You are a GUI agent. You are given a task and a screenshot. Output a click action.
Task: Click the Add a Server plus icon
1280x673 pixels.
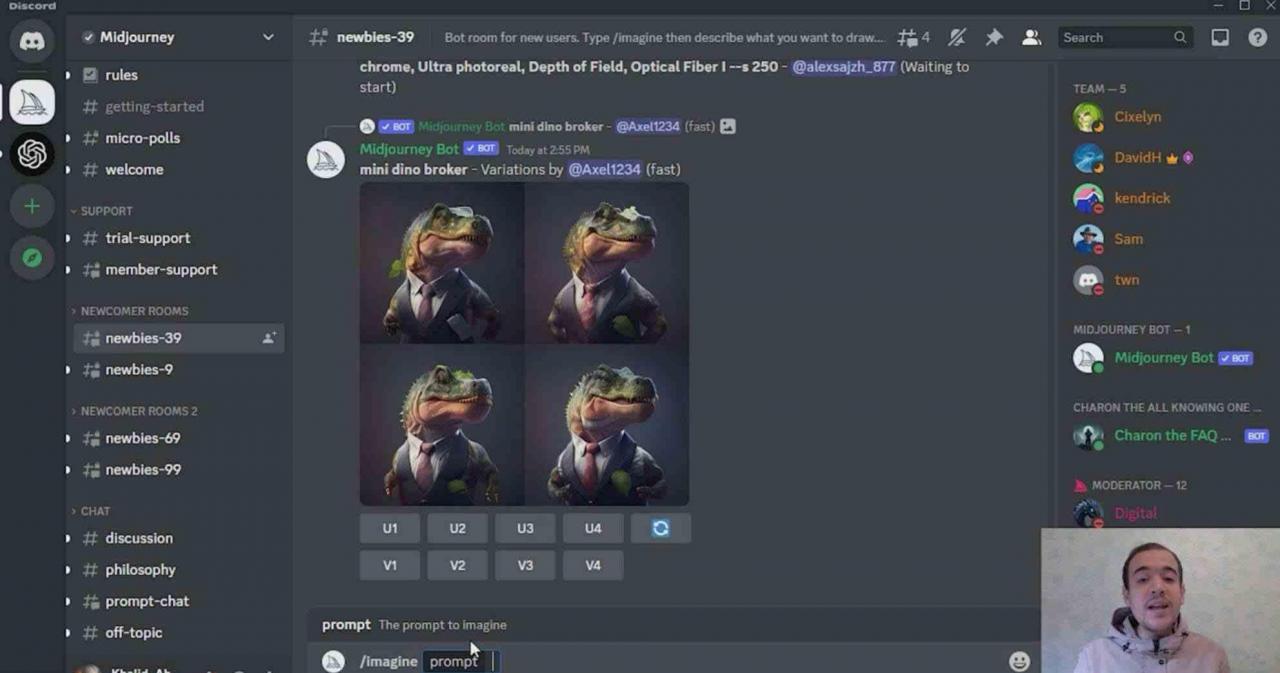(x=32, y=206)
